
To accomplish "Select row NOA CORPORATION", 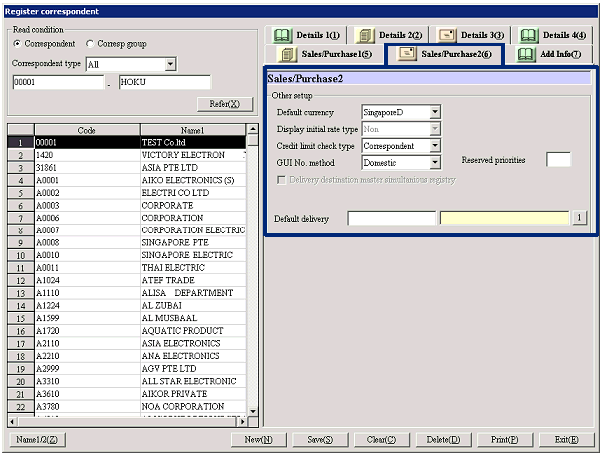I will [x=127, y=407].
